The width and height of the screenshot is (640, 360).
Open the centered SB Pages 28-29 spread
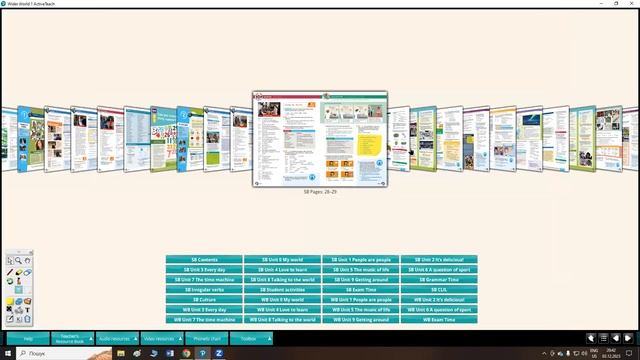click(320, 139)
